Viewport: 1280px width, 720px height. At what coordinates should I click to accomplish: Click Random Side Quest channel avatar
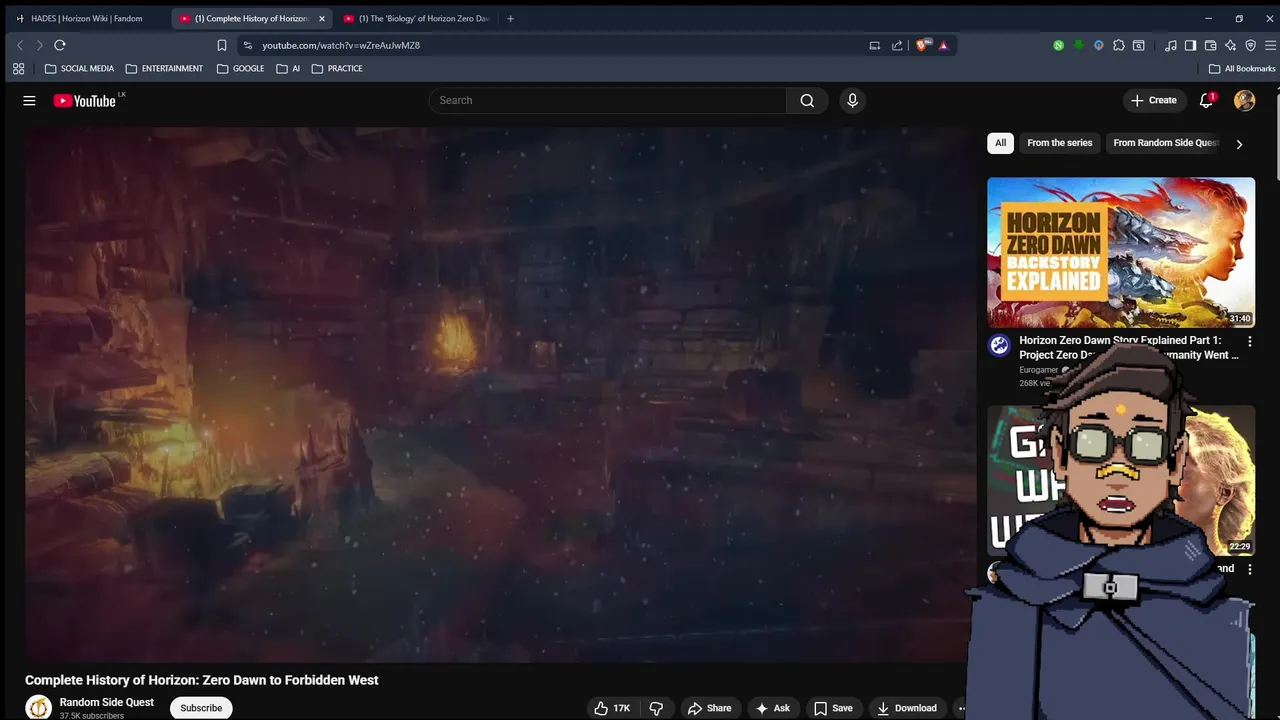[38, 707]
